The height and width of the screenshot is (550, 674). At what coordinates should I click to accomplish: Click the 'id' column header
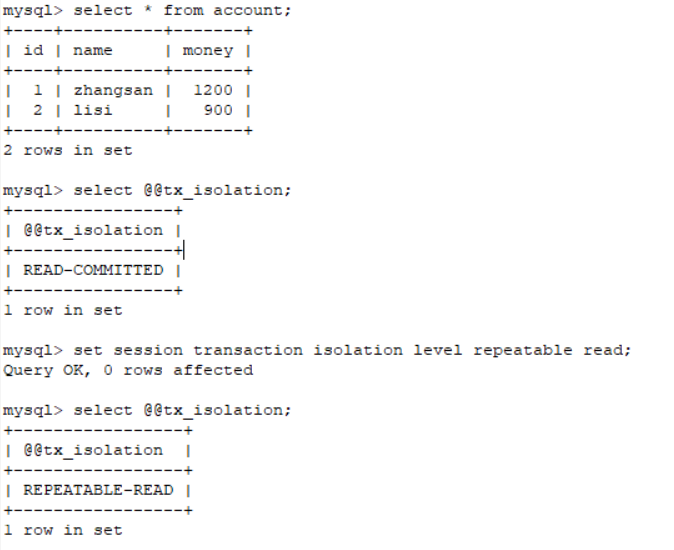click(x=34, y=50)
